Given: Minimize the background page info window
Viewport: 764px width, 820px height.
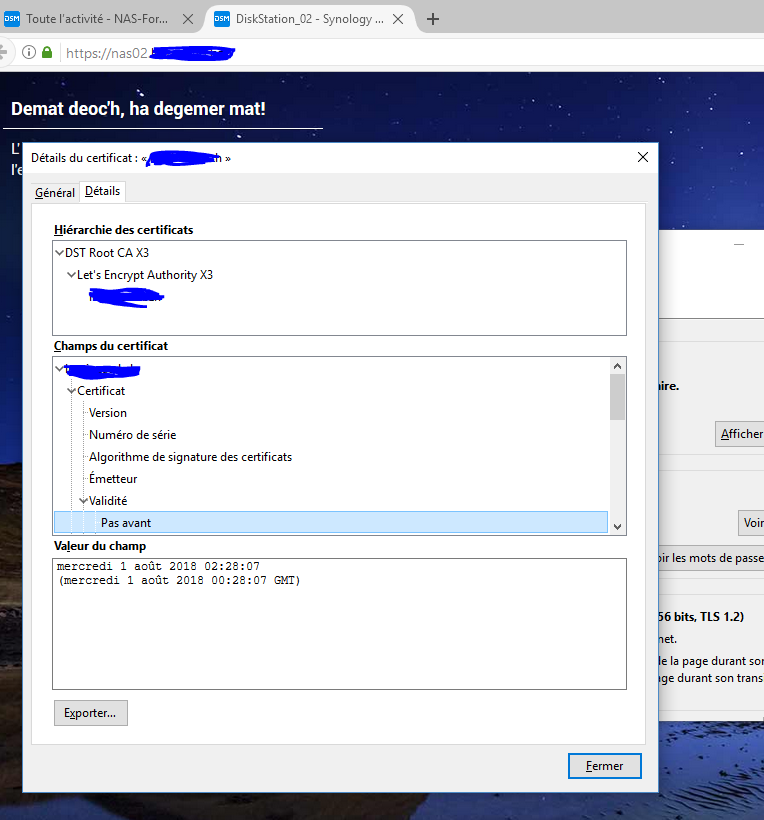Looking at the screenshot, I should (739, 244).
